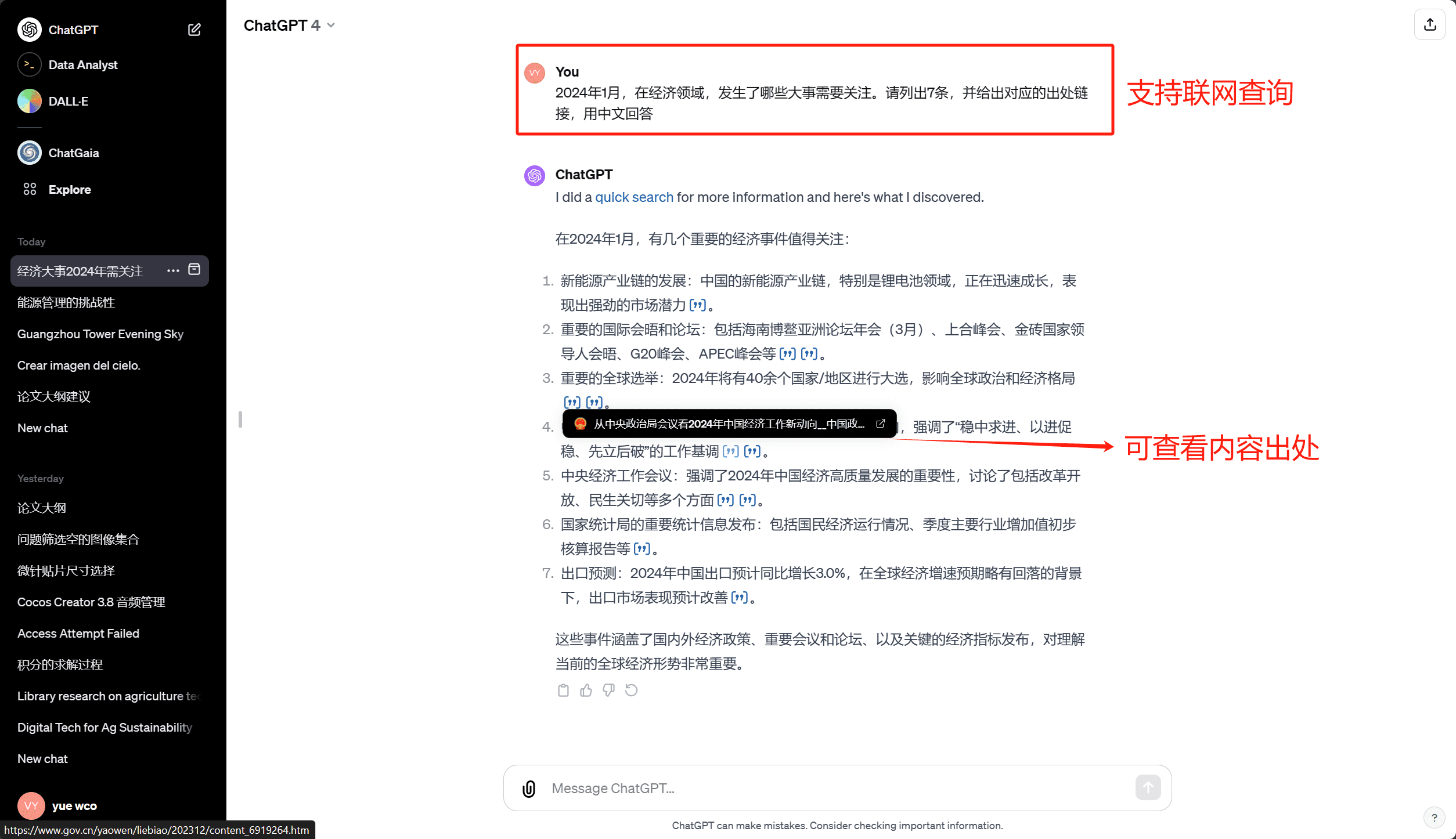Viewport: 1456px width, 839px height.
Task: Expand conversation options menu with ellipsis
Action: pos(172,269)
